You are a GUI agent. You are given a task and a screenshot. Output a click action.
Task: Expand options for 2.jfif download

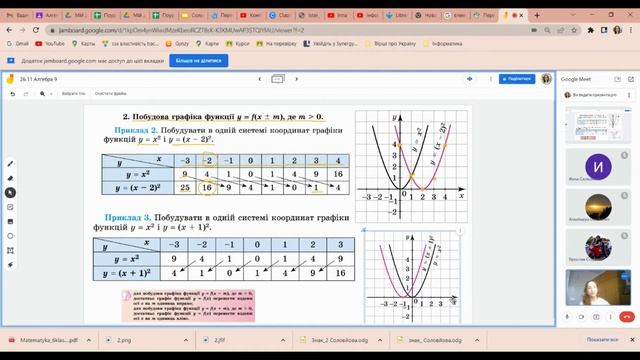tap(283, 340)
